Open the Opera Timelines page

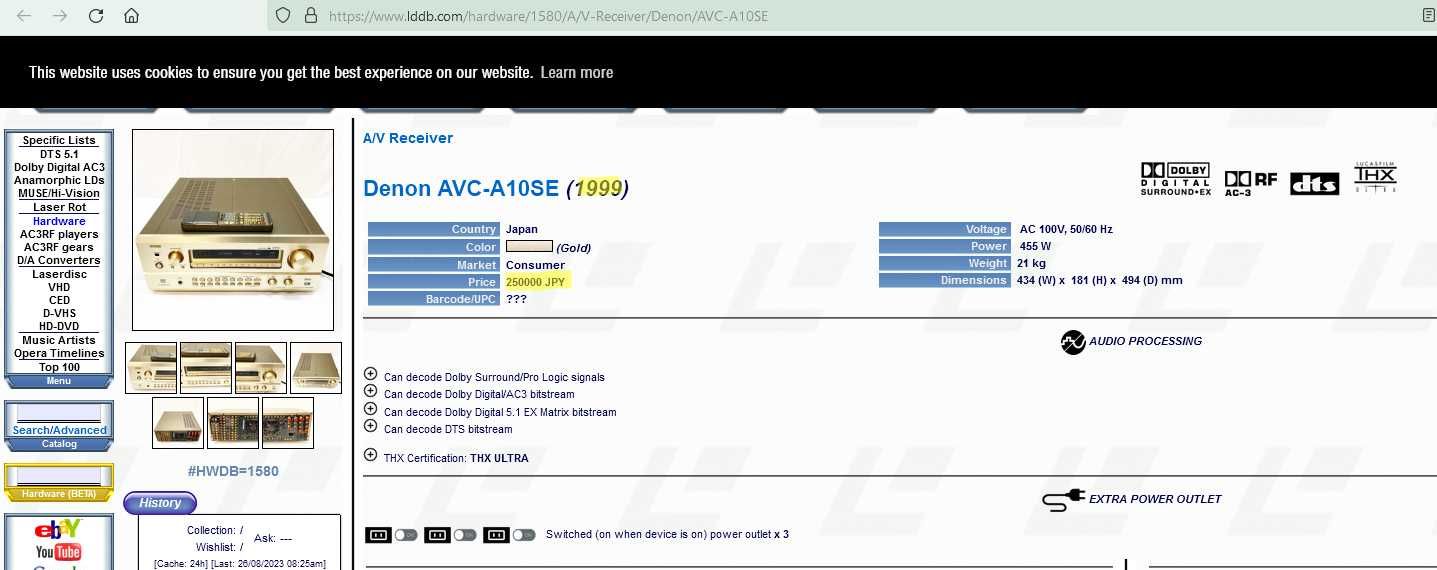coord(59,353)
